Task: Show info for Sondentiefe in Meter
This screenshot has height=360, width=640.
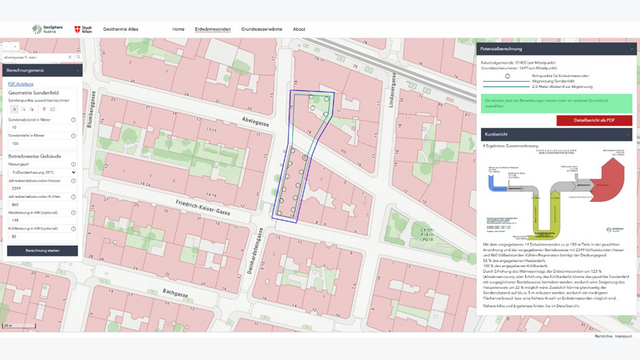Action: (x=73, y=136)
